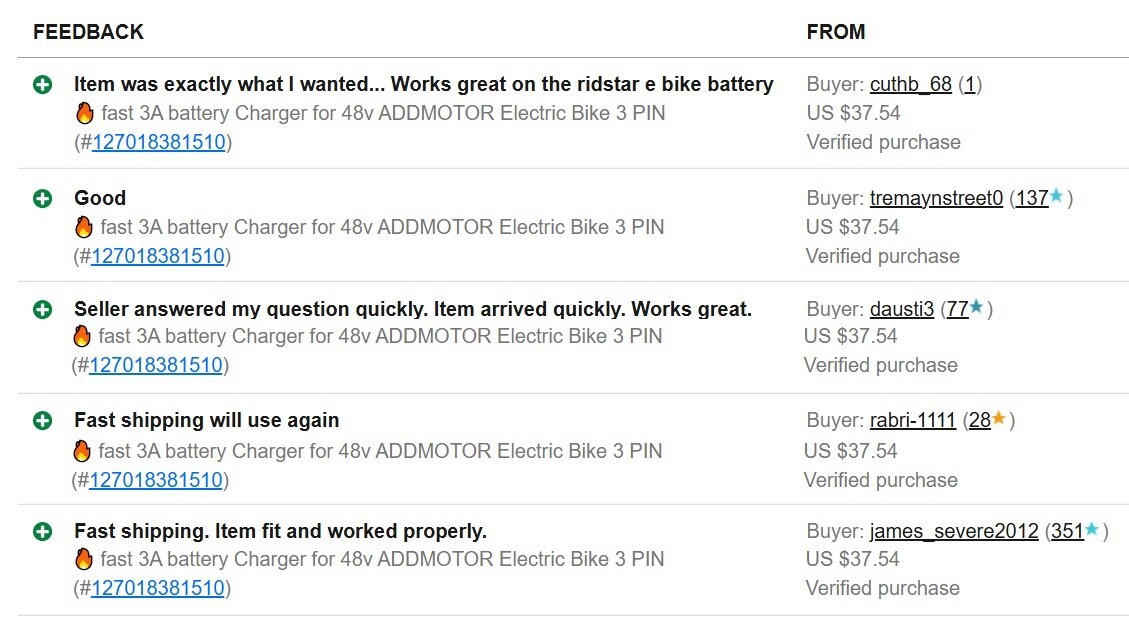This screenshot has width=1129, height=624.
Task: Open feedback score 351 for james_severe2012
Action: click(x=1067, y=531)
